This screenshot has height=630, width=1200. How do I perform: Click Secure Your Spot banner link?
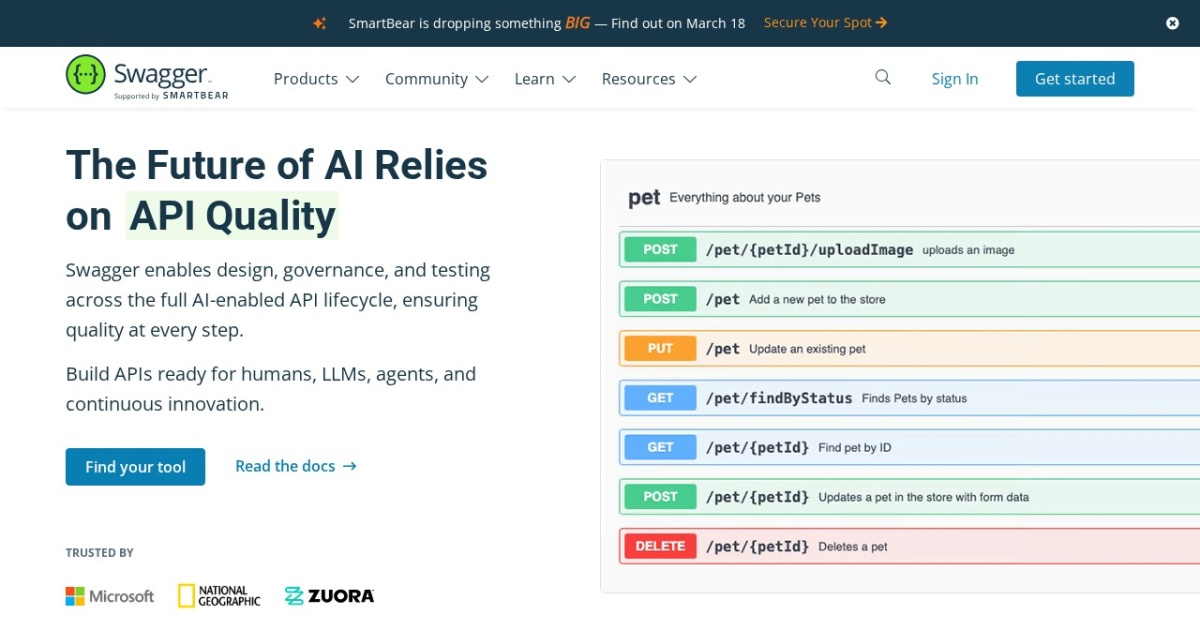pos(825,23)
